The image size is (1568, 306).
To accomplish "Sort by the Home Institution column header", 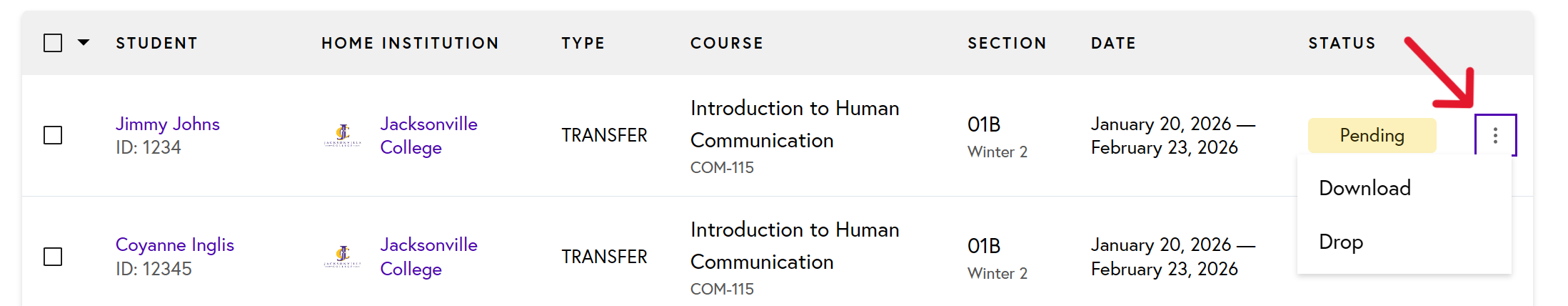I will pos(410,43).
